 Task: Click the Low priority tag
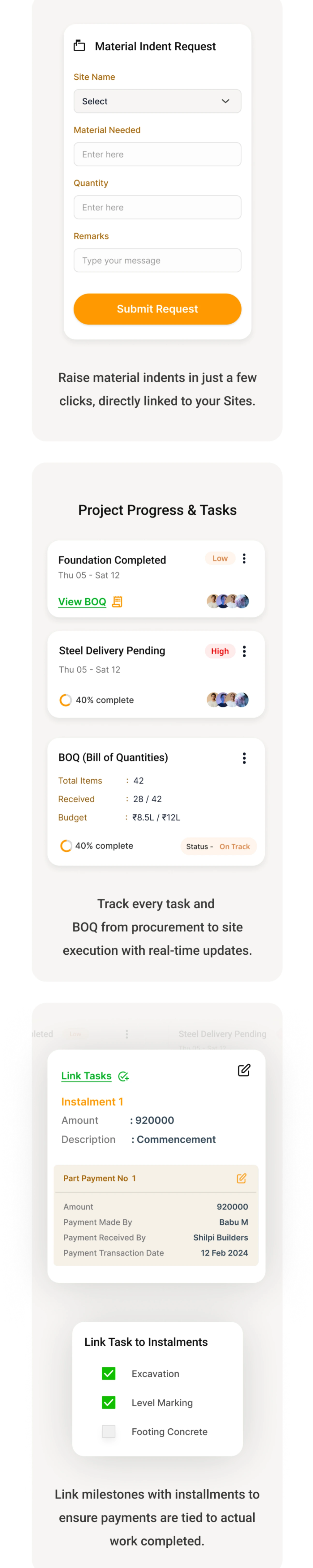pos(220,558)
